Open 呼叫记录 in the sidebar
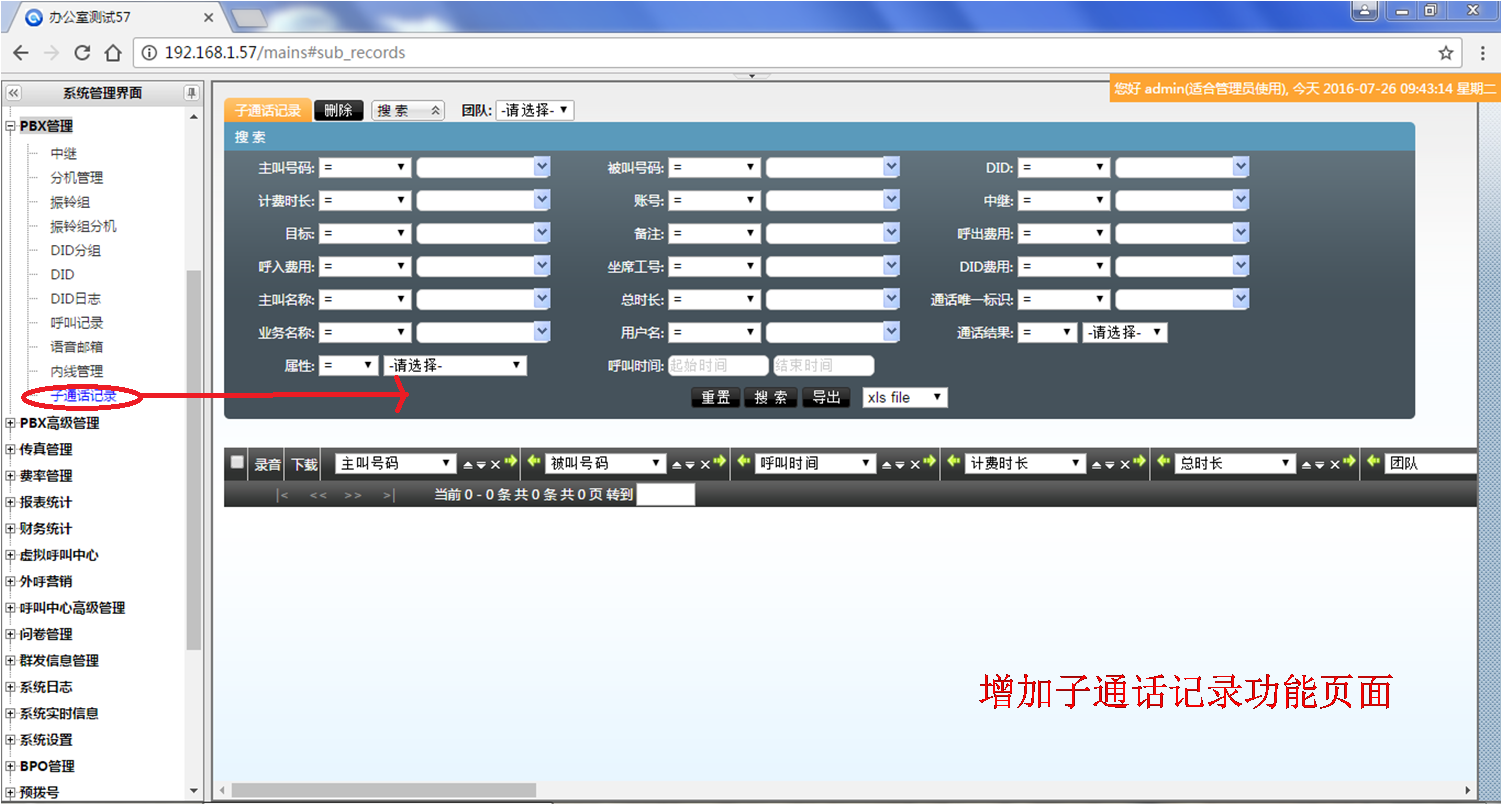Viewport: 1502px width, 805px height. (77, 323)
